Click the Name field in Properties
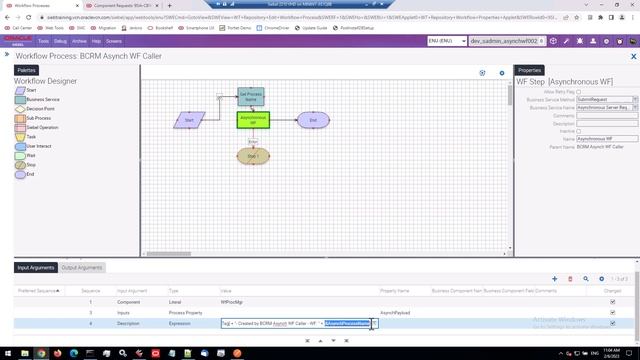 (607, 139)
